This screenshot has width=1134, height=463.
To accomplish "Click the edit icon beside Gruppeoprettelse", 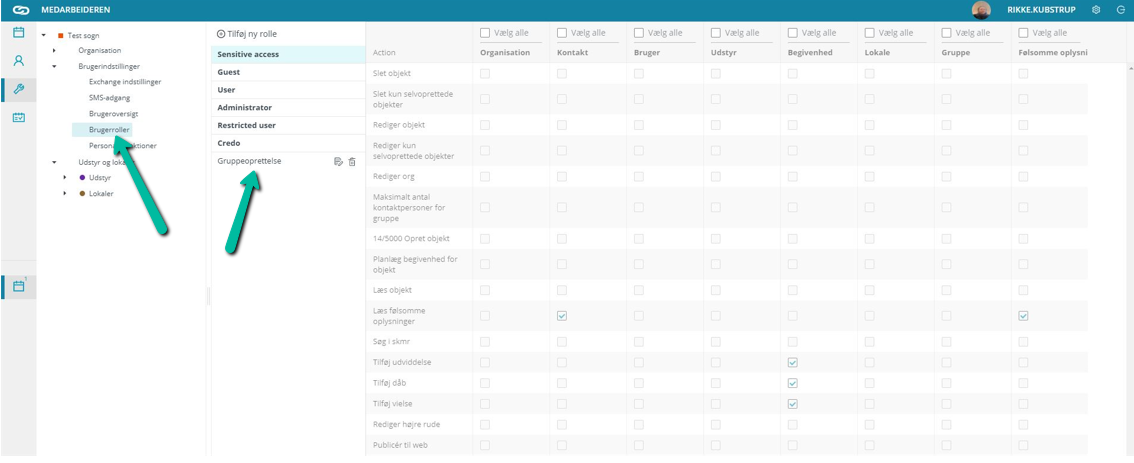I will click(338, 162).
